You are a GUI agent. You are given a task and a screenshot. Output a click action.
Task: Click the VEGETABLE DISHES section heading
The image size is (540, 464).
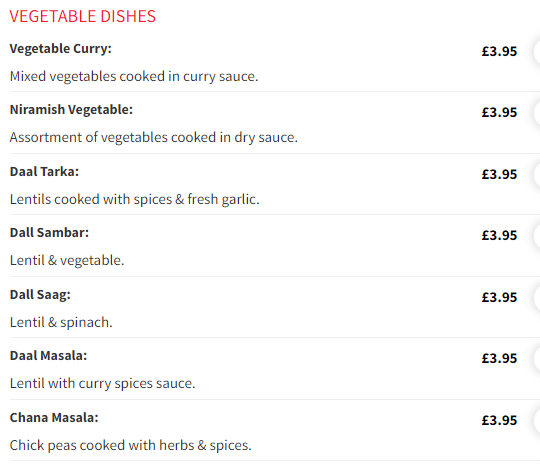tap(83, 16)
